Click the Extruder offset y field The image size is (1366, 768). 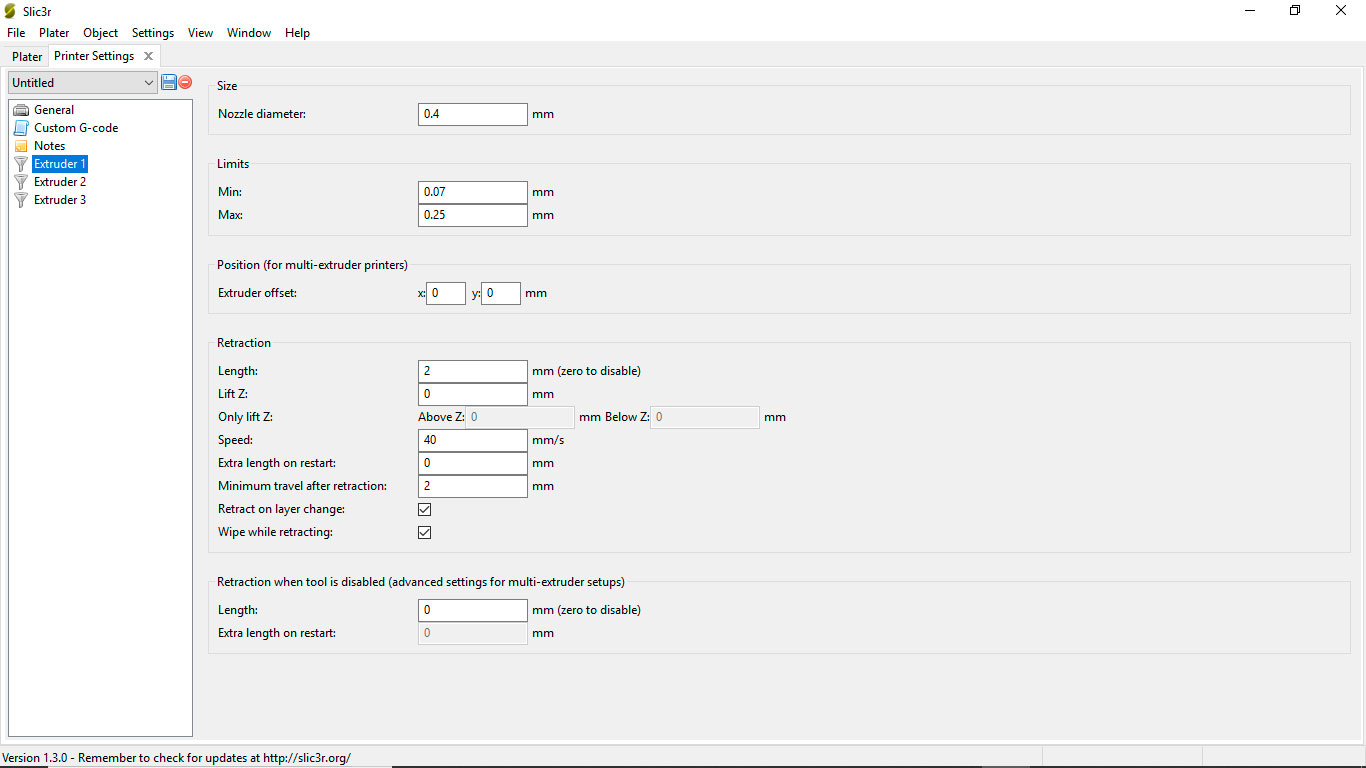pyautogui.click(x=501, y=293)
